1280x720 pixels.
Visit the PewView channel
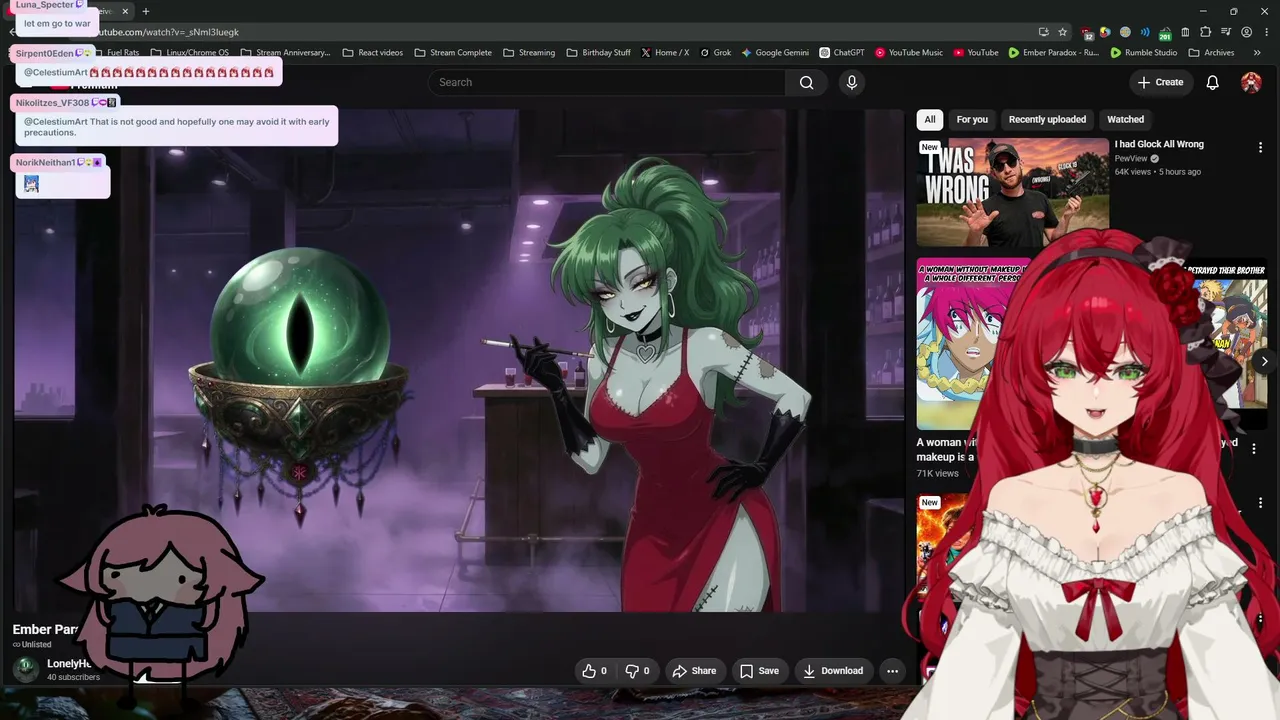(1131, 158)
